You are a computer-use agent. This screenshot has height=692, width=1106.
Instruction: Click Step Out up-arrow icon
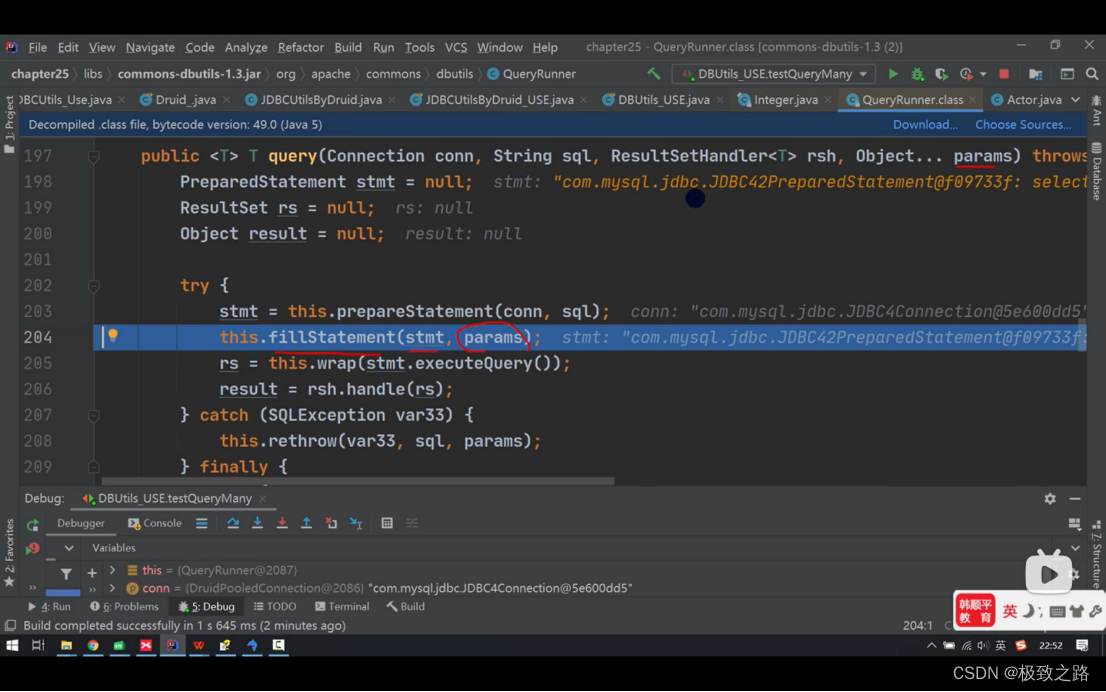tap(306, 523)
